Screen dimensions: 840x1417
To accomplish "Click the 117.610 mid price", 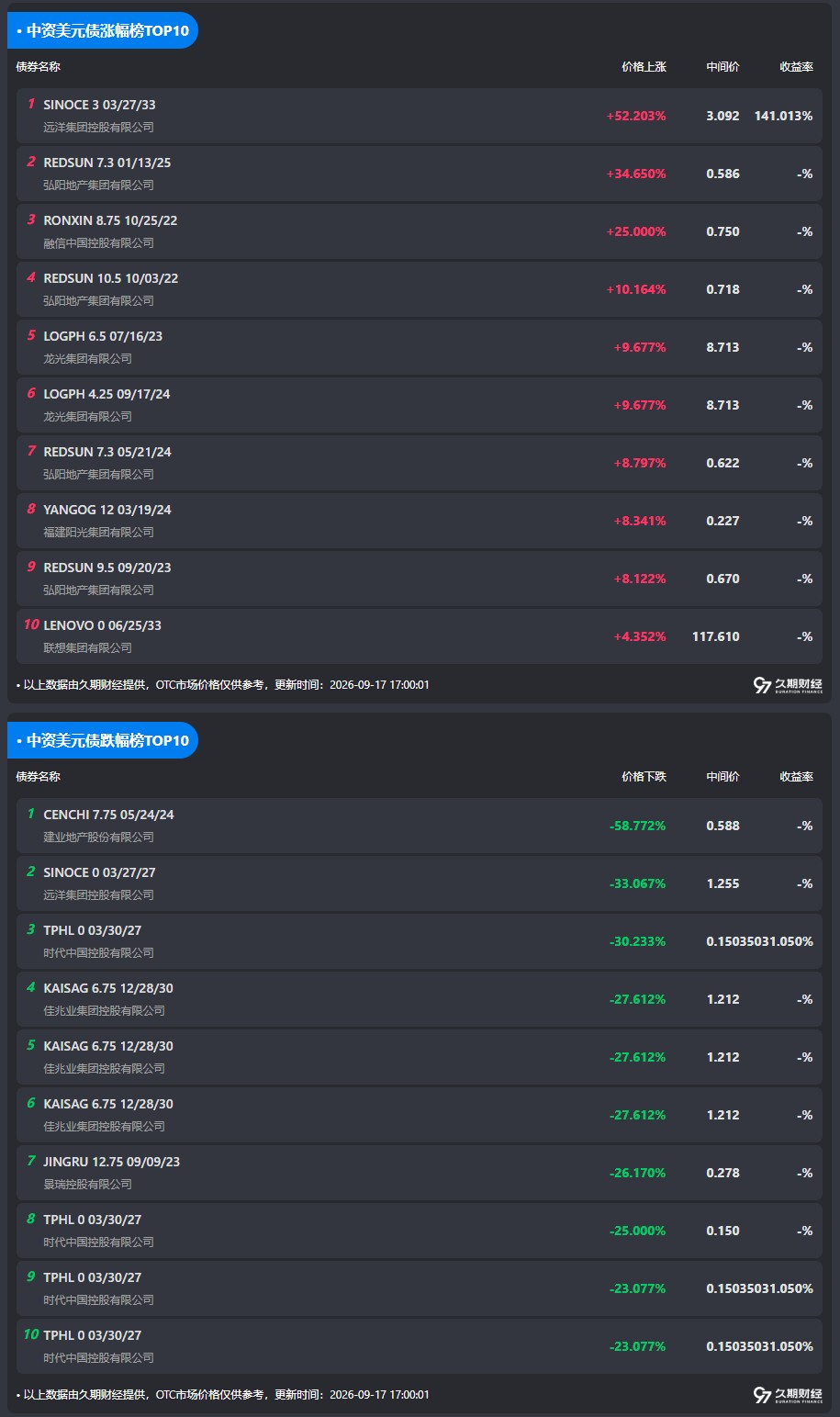I will click(x=715, y=636).
